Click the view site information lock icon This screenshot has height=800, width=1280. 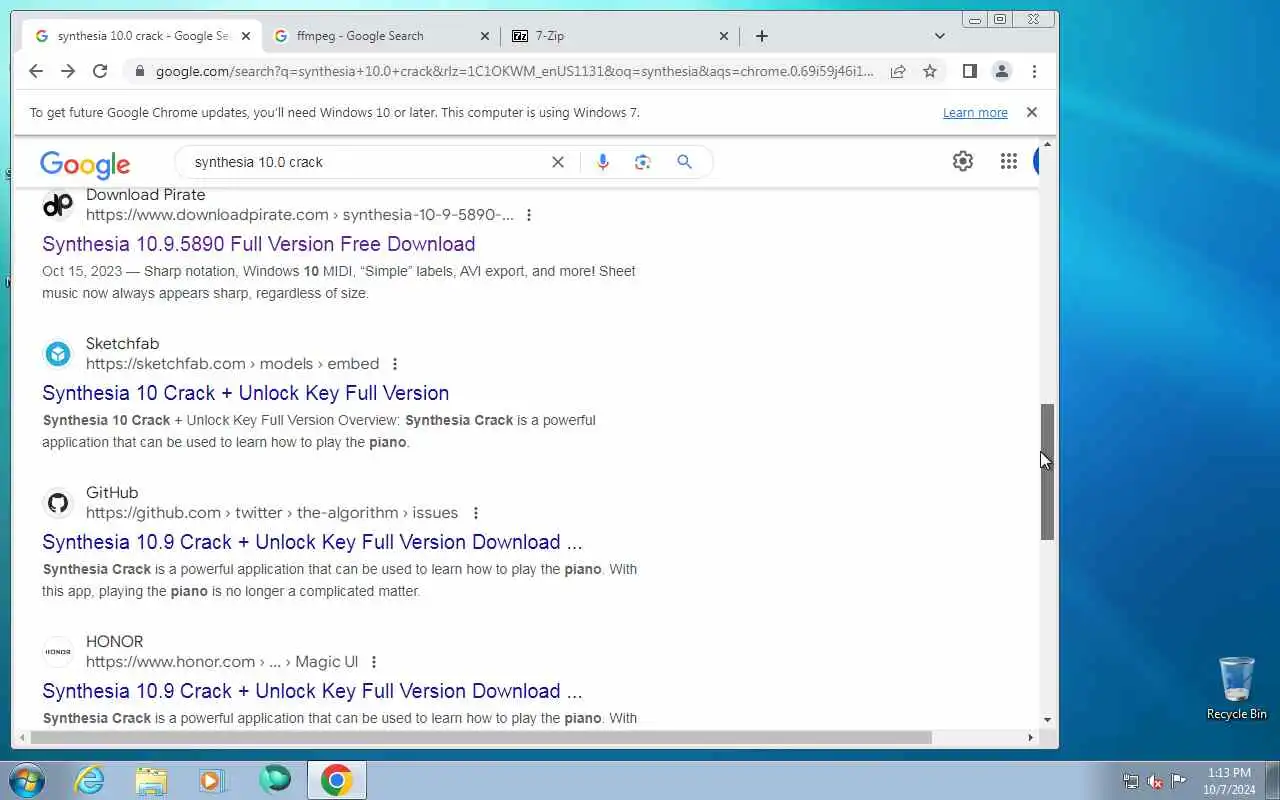pyautogui.click(x=139, y=71)
